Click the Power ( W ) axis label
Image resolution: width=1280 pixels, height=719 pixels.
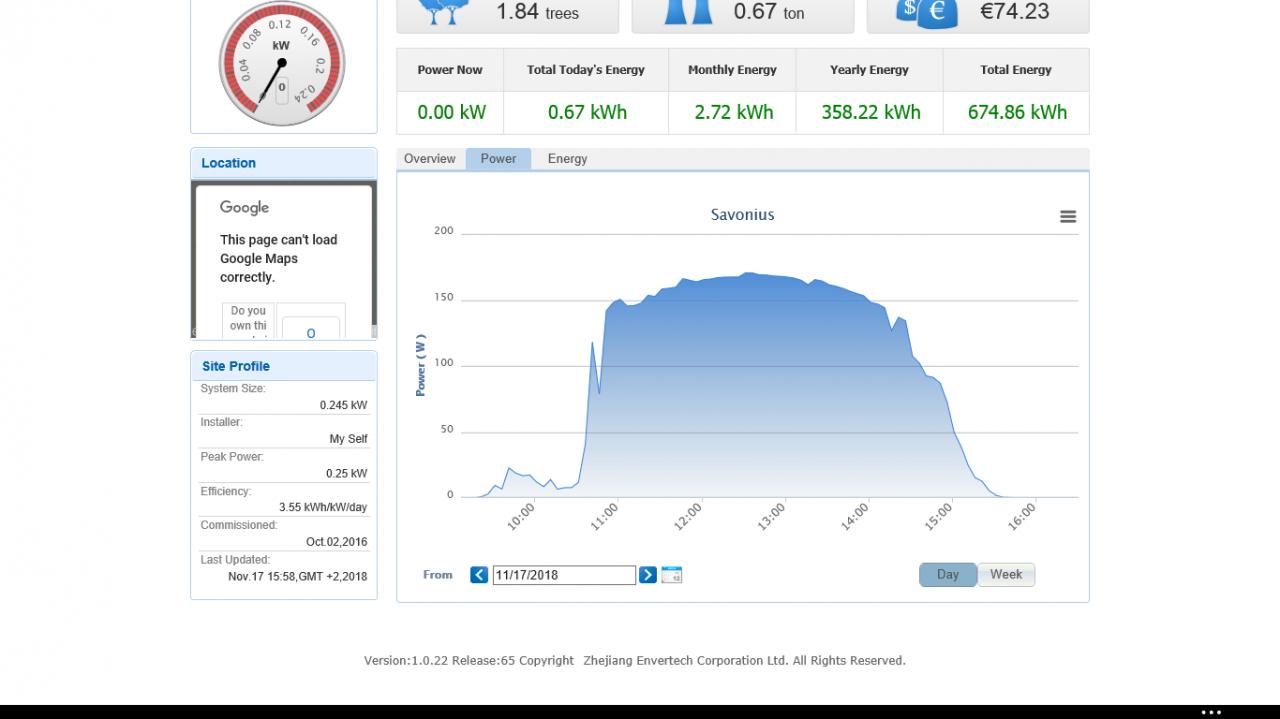coord(420,365)
